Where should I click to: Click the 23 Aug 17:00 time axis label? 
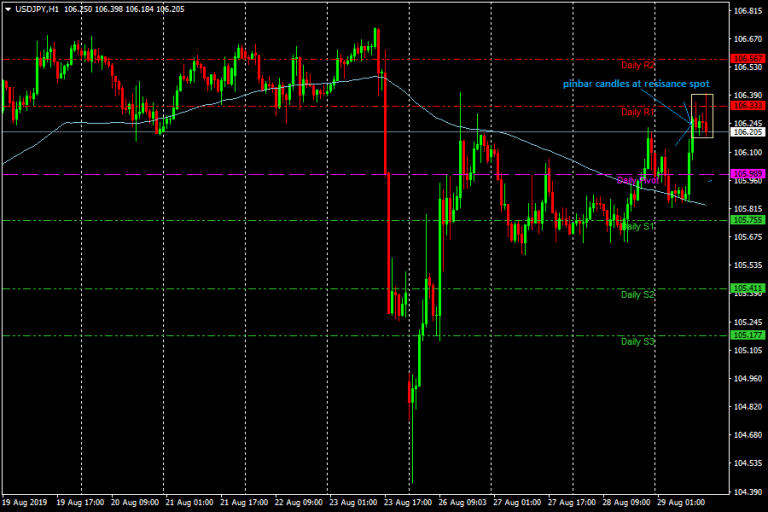pos(406,501)
